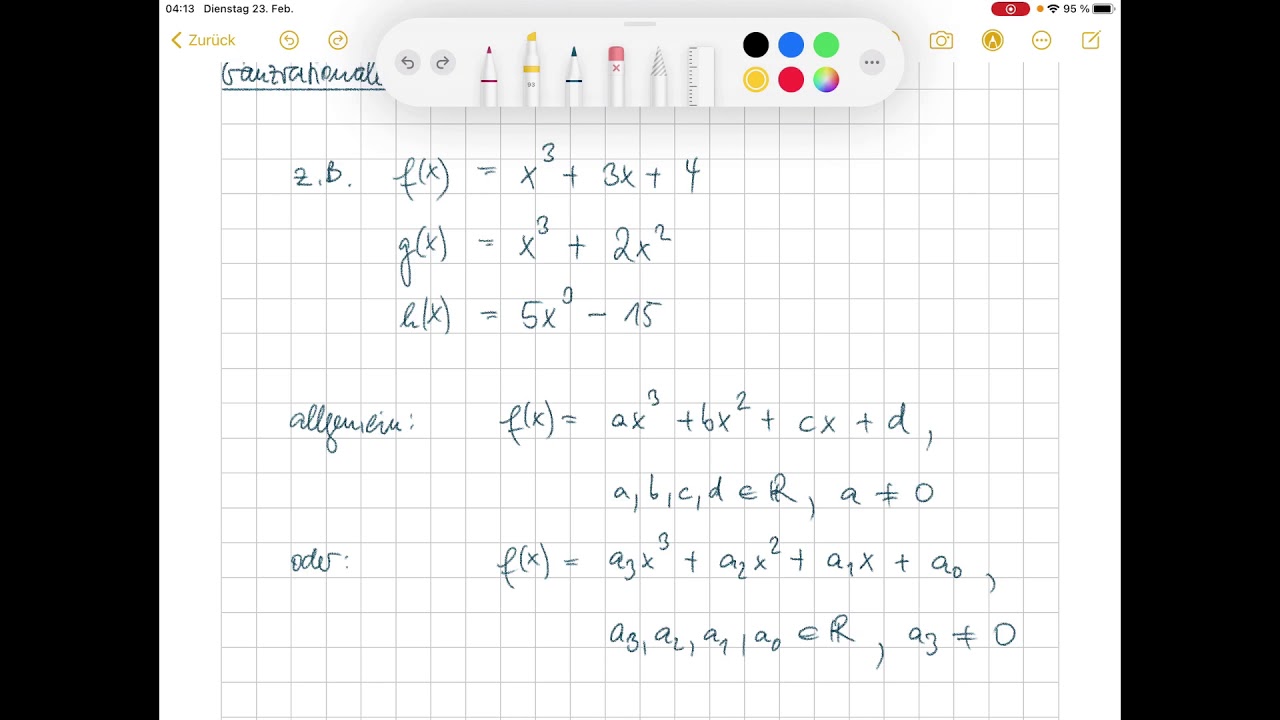Open the note's more options circle
This screenshot has width=1280, height=720.
click(1042, 40)
